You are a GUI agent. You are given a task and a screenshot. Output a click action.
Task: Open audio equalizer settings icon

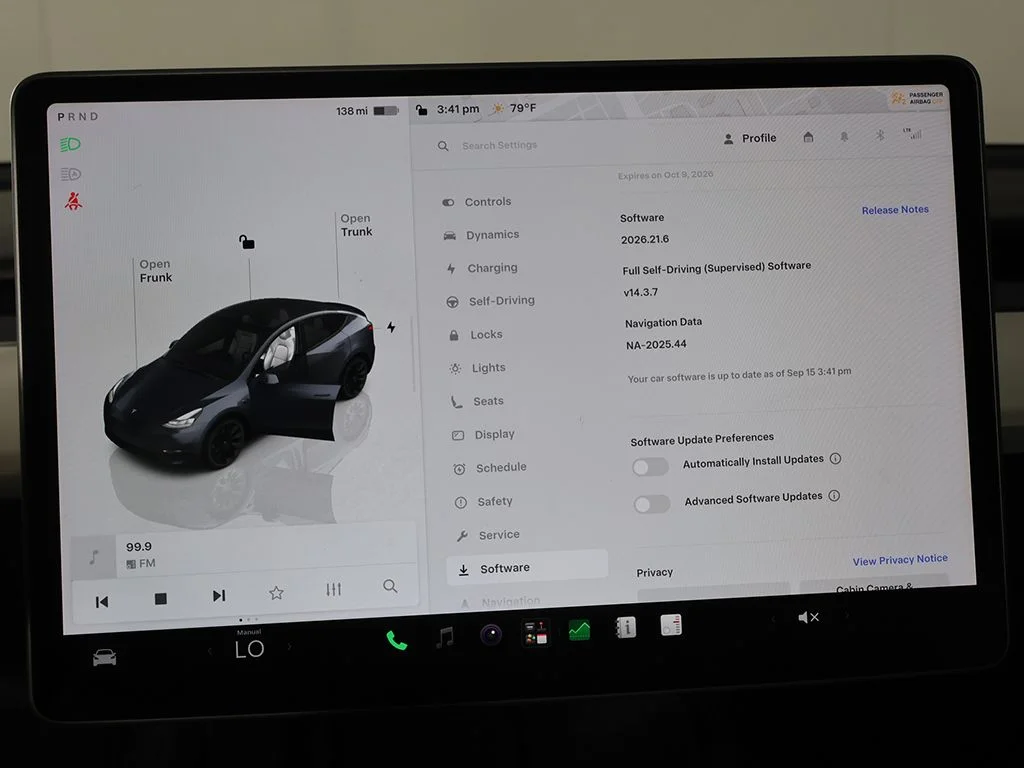pyautogui.click(x=333, y=590)
